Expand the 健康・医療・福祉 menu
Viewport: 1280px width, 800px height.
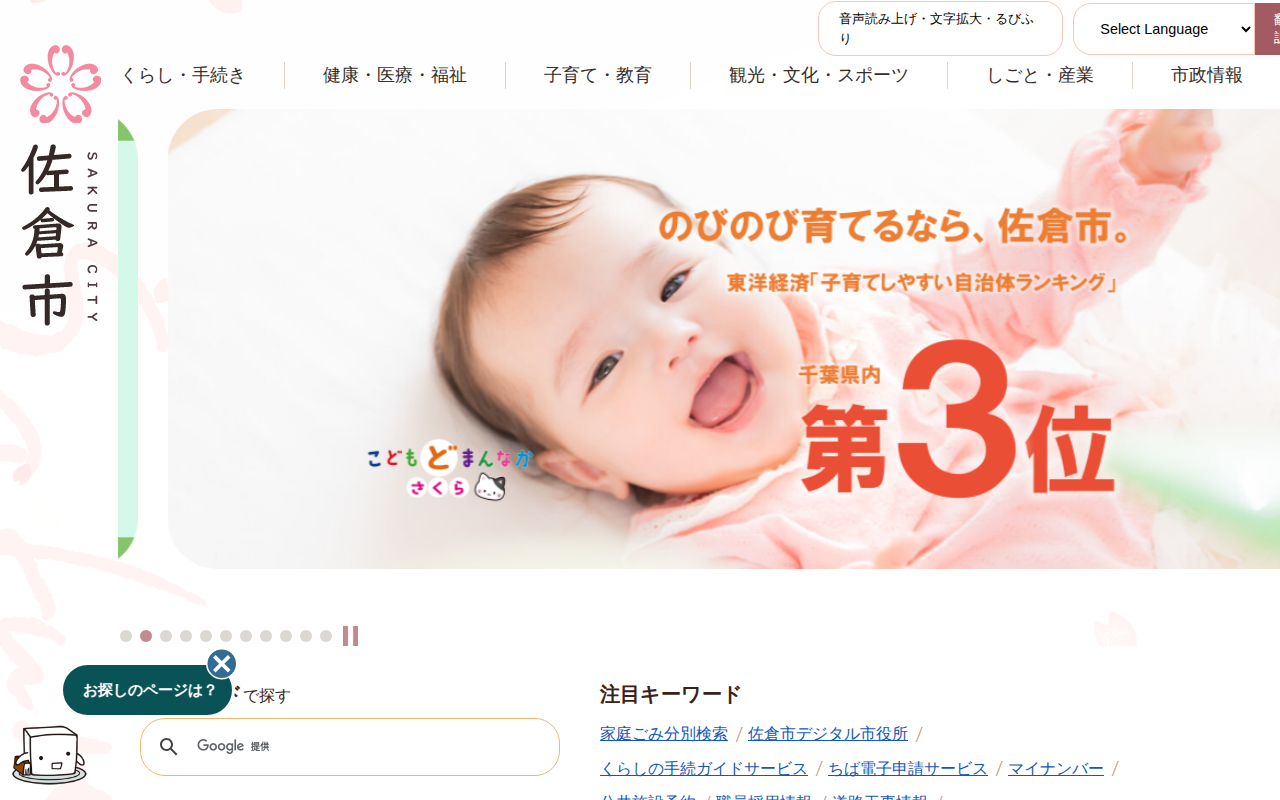pos(395,75)
